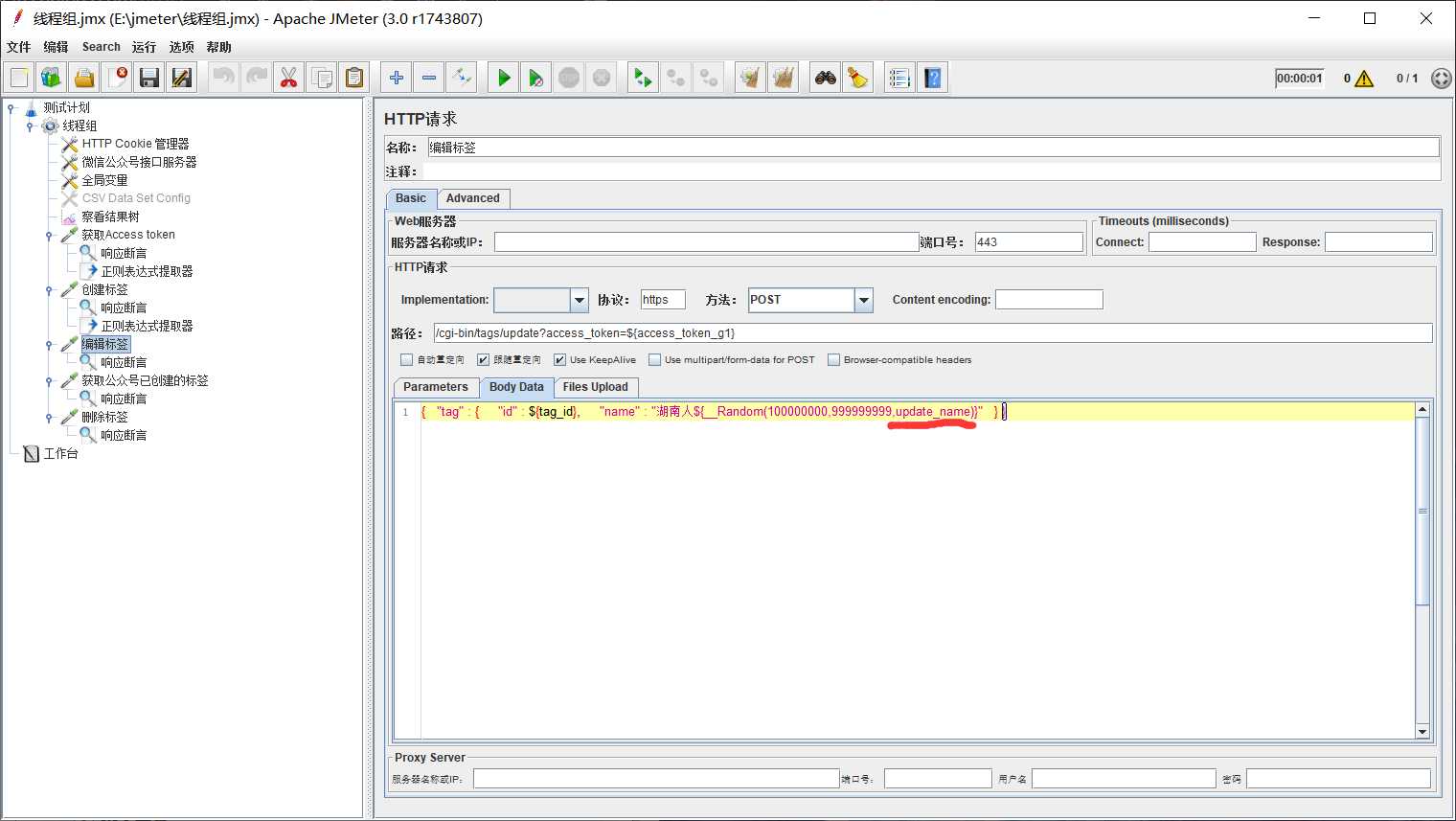Click the Help question mark icon
The width and height of the screenshot is (1456, 821).
click(x=933, y=78)
